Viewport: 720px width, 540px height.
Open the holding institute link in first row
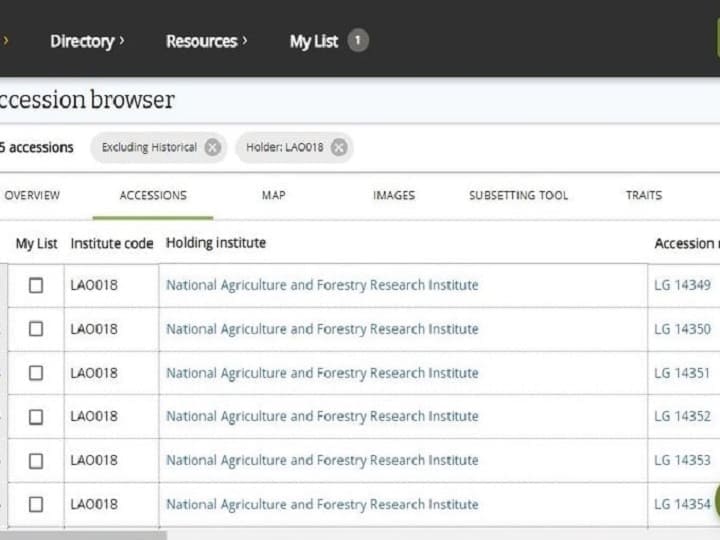point(322,285)
